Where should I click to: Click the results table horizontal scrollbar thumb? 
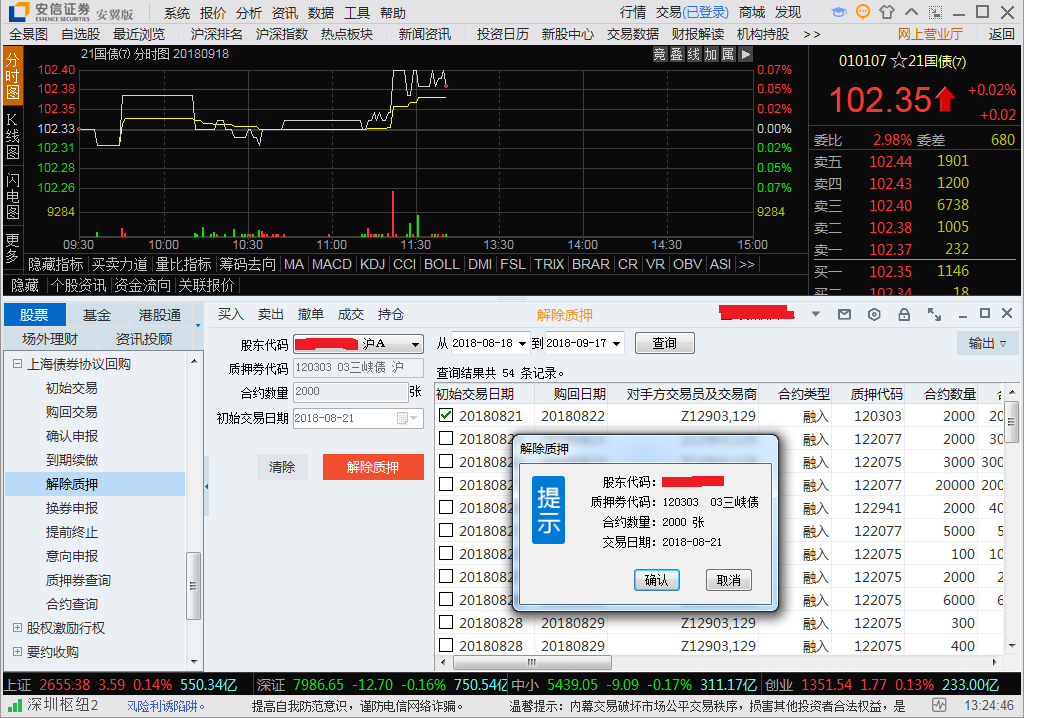tap(532, 662)
